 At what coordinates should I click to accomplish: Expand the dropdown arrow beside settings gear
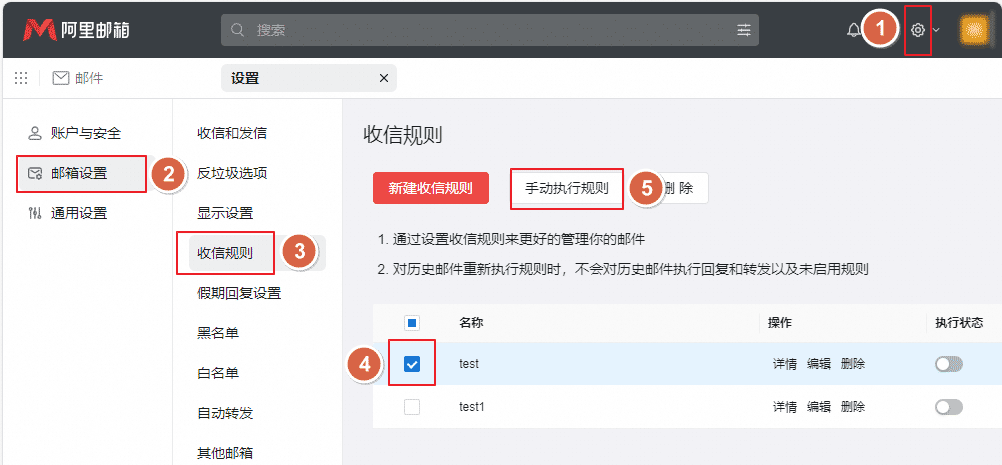[936, 30]
